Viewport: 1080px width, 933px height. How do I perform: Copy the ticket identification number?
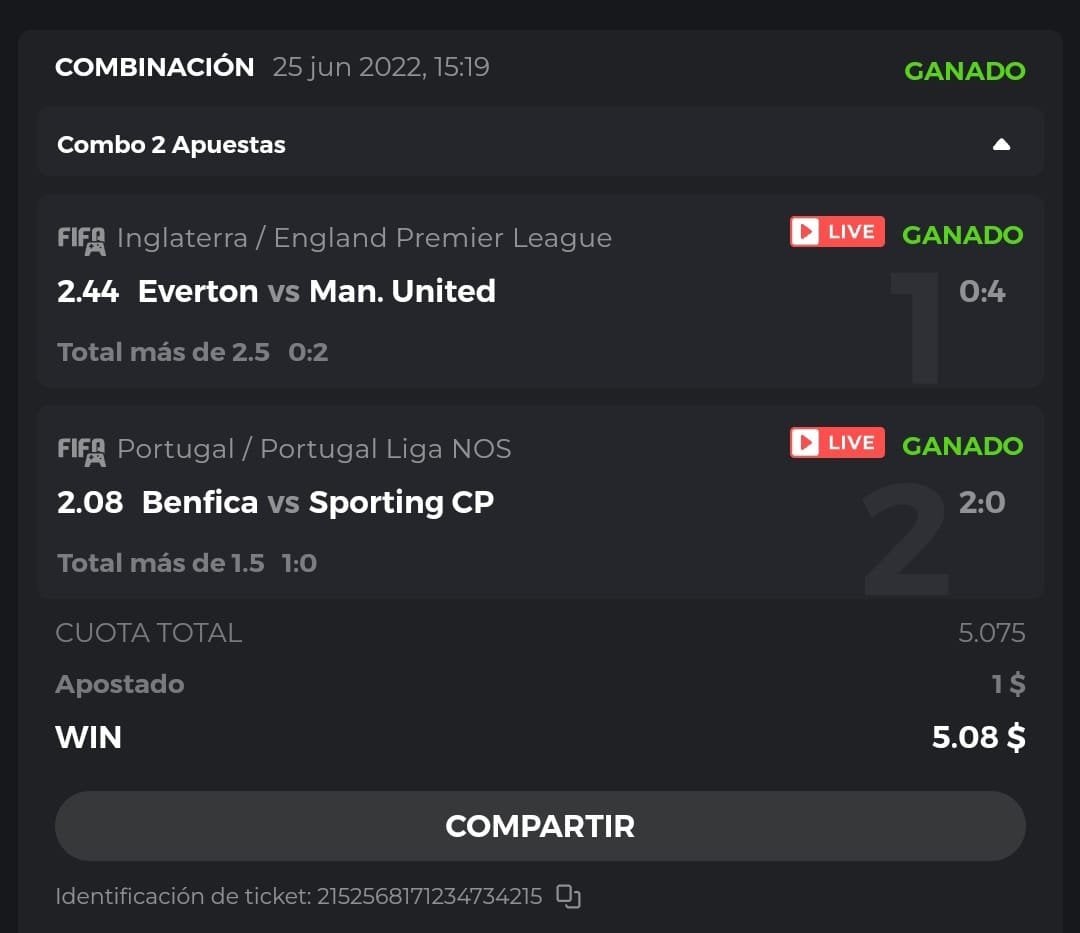pos(568,896)
